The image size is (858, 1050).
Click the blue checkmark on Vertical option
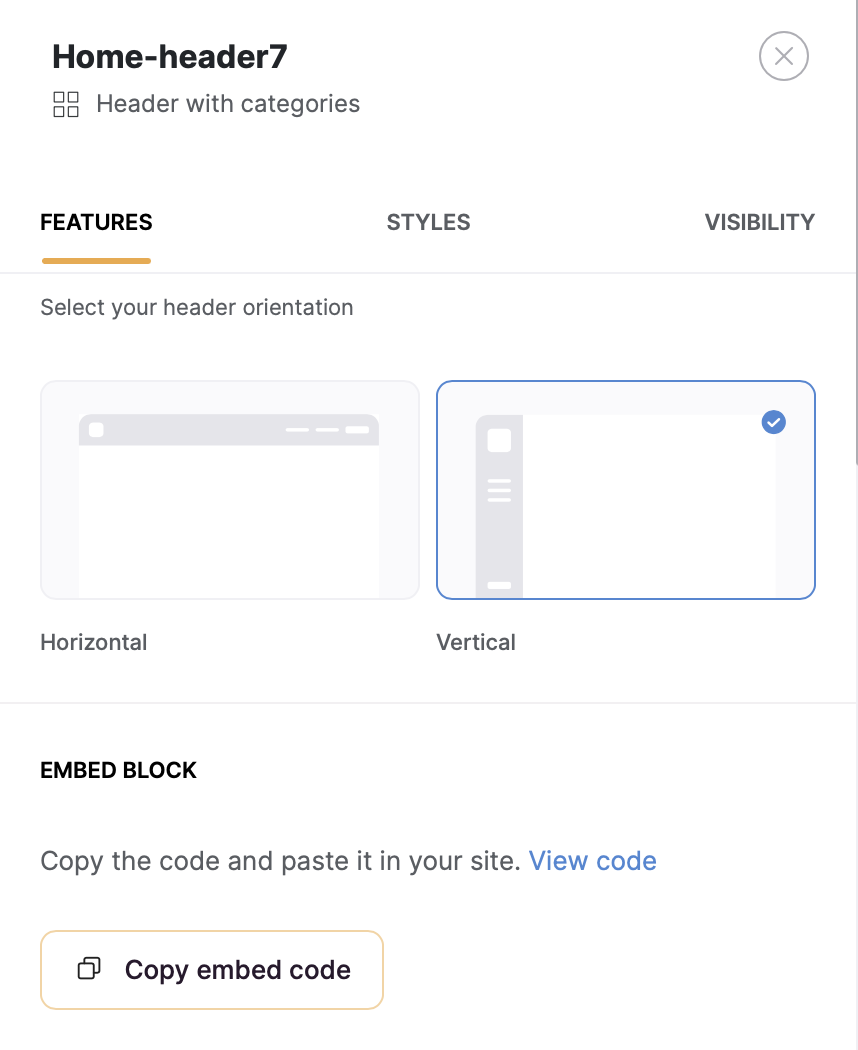pyautogui.click(x=774, y=422)
